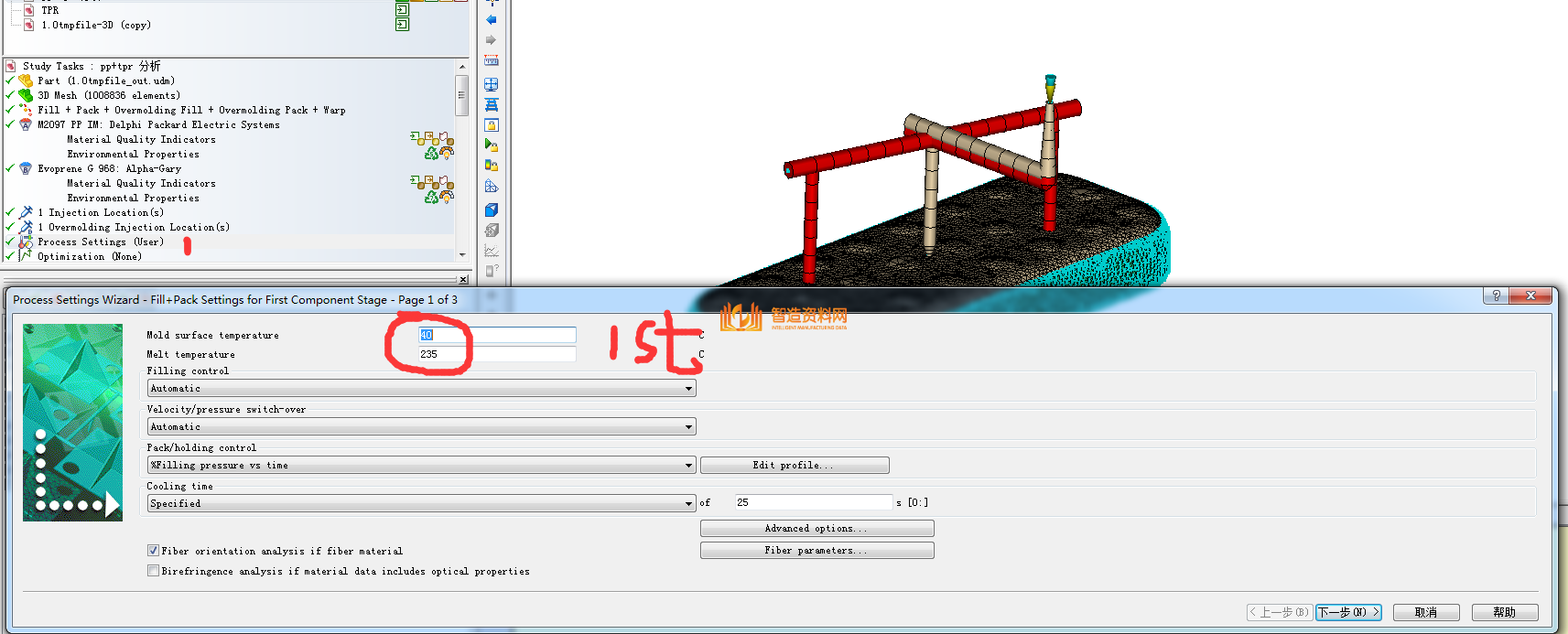Viewport: 1568px width, 634px height.
Task: Click the blue 3D cube toolbar icon
Action: coord(492,210)
